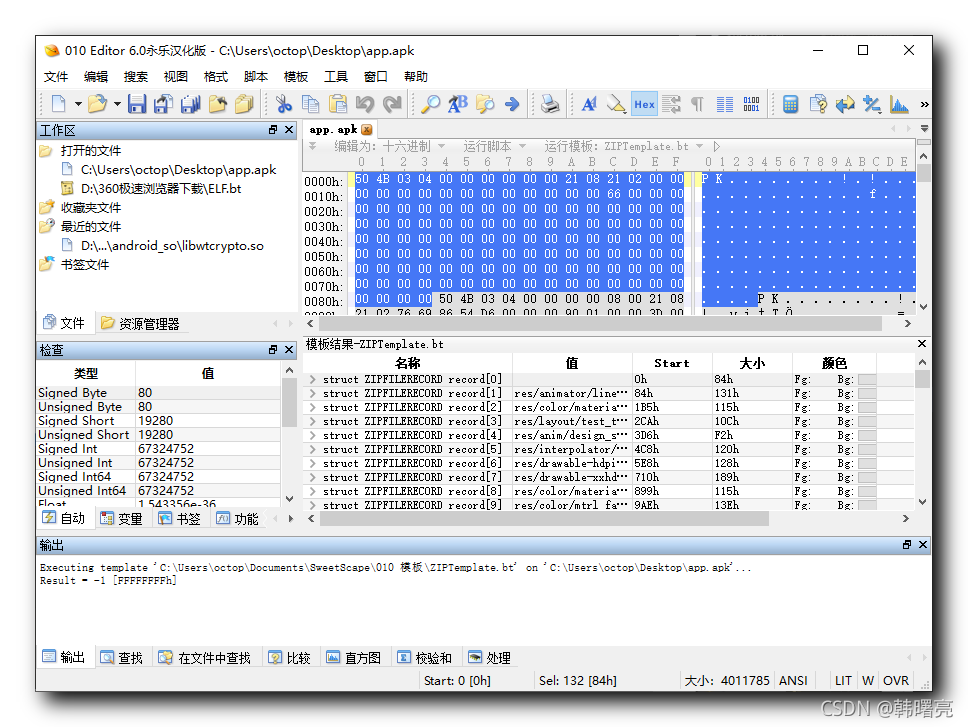Screen dimensions: 968x727
Task: Expand the toolbar overflow chevron
Action: tap(924, 104)
